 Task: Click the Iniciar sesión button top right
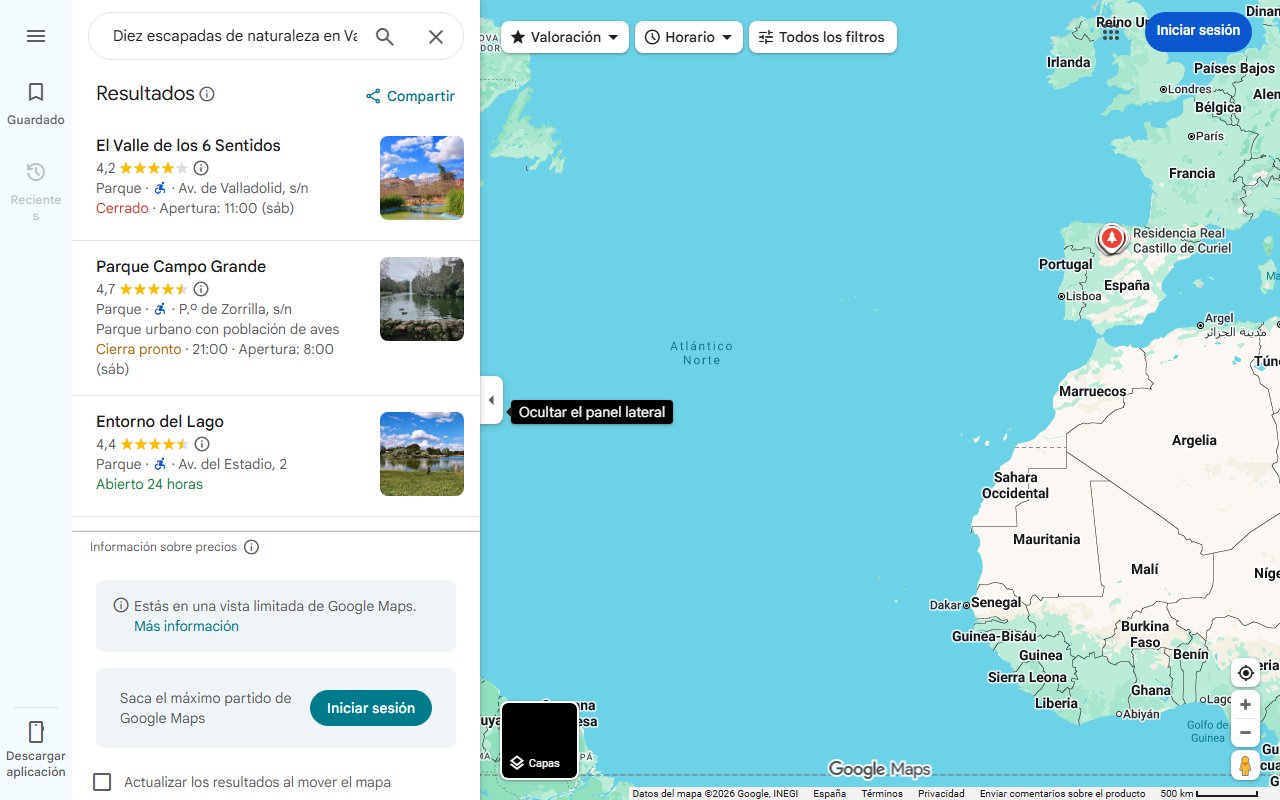(1198, 31)
